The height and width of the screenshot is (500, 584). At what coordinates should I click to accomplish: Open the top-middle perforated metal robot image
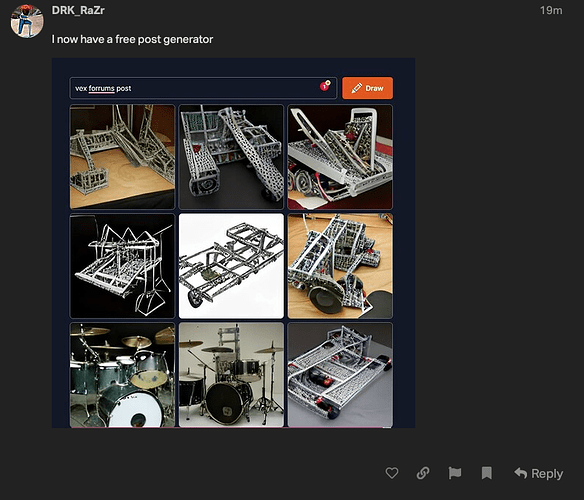coord(231,157)
